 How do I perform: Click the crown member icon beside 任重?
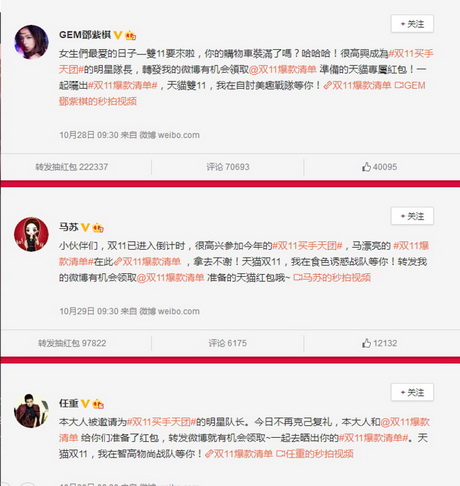click(x=98, y=404)
